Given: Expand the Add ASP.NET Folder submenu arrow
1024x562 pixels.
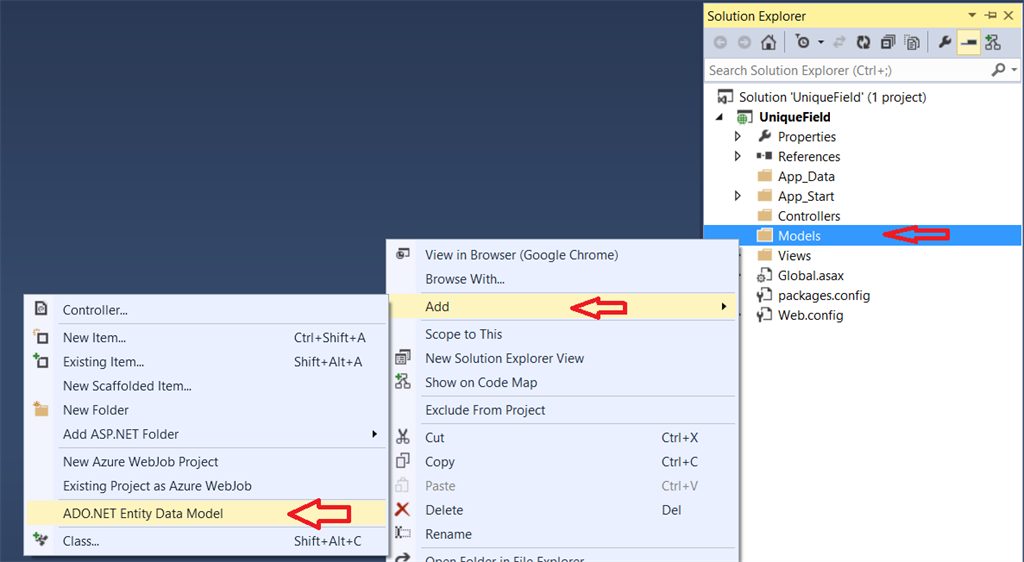Looking at the screenshot, I should (374, 434).
